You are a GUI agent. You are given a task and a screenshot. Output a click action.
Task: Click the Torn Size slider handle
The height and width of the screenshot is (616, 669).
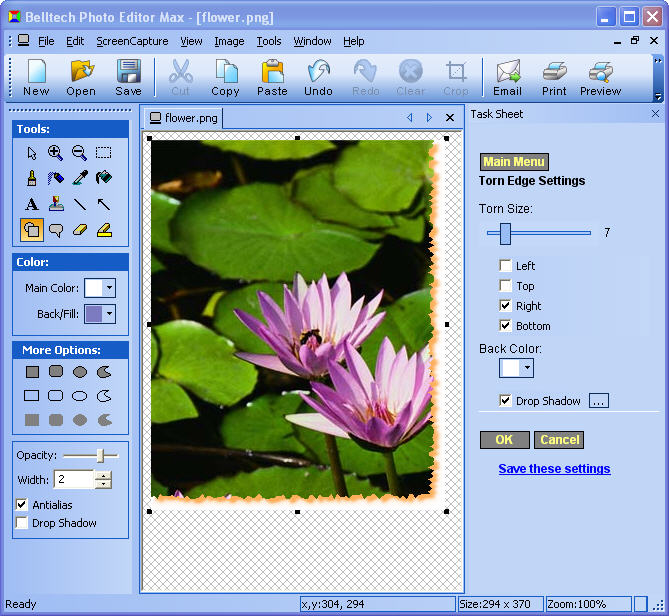506,233
